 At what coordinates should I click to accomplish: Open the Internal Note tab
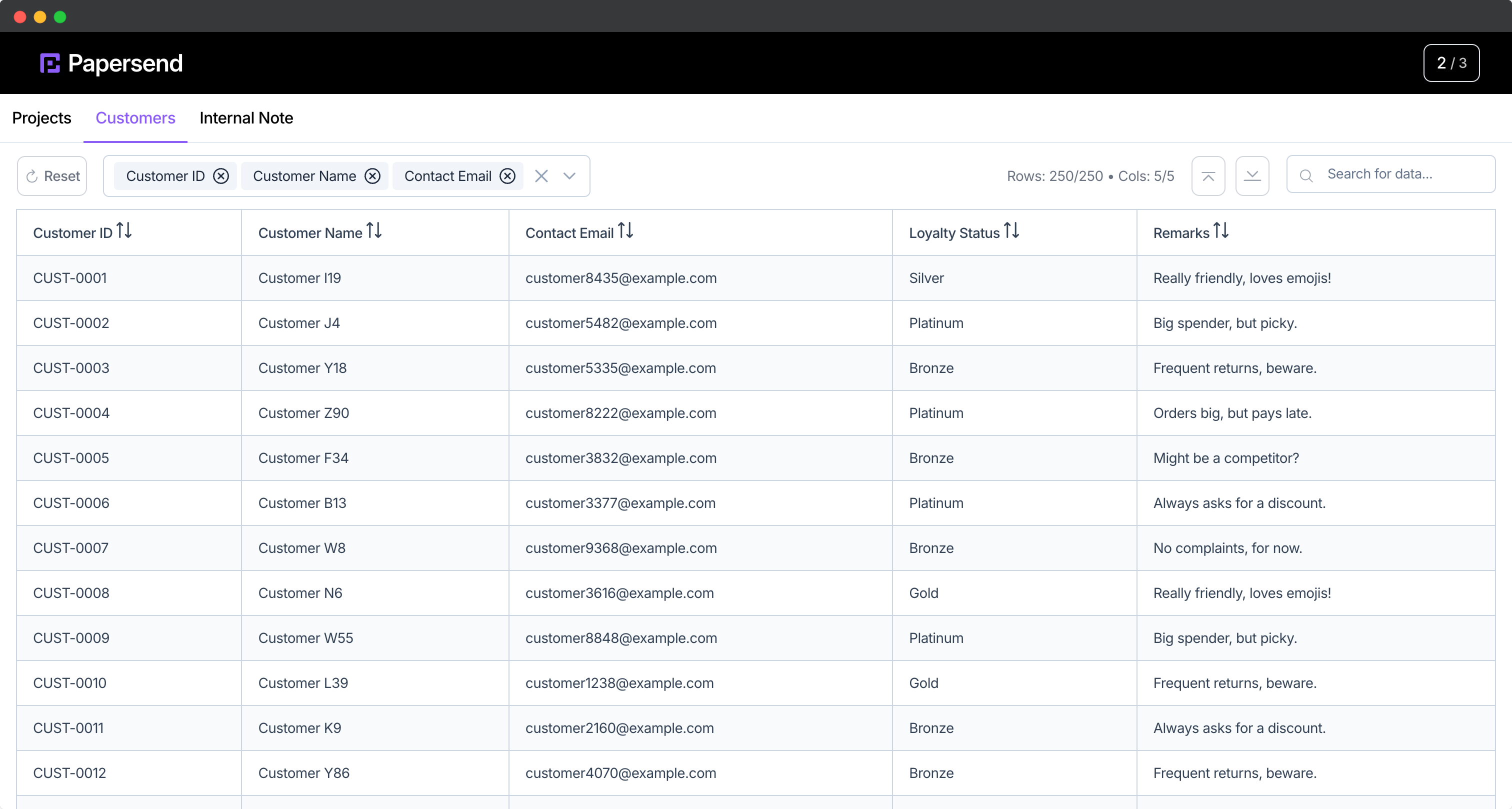point(246,118)
